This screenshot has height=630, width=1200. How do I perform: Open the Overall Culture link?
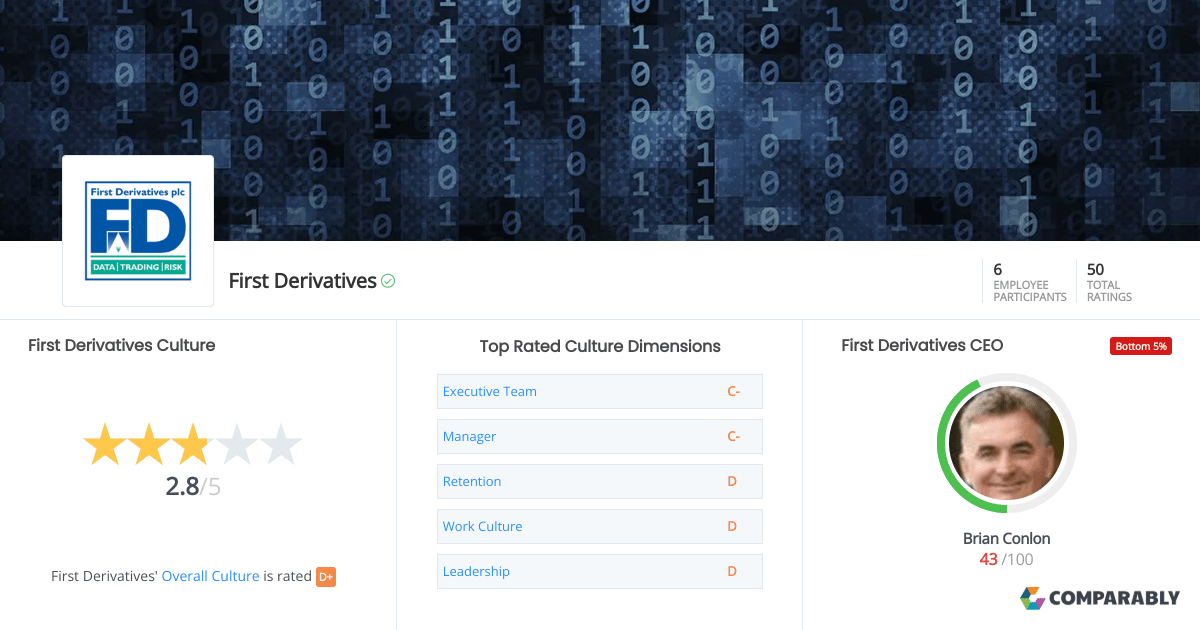(210, 575)
